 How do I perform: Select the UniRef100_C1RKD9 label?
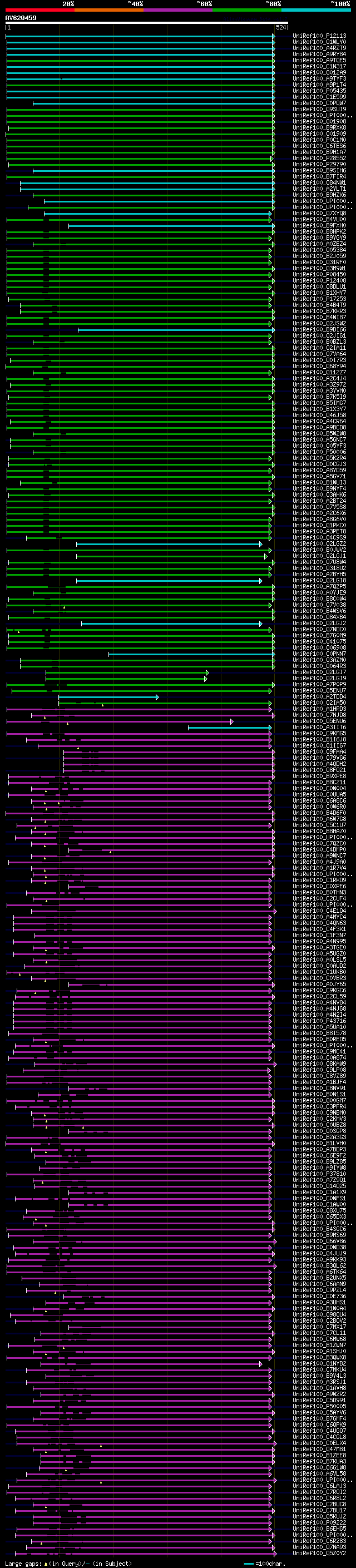tap(319, 881)
